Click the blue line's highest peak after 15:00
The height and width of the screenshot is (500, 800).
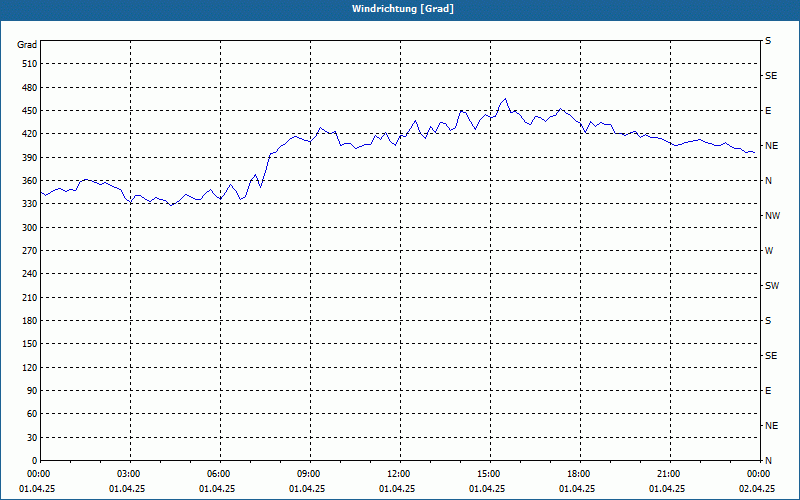click(505, 99)
